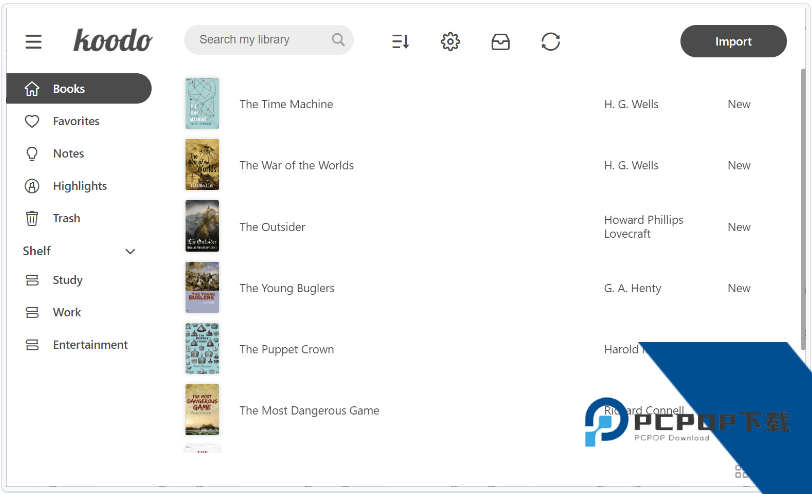Click the koodo logo
The width and height of the screenshot is (812, 494).
point(113,40)
